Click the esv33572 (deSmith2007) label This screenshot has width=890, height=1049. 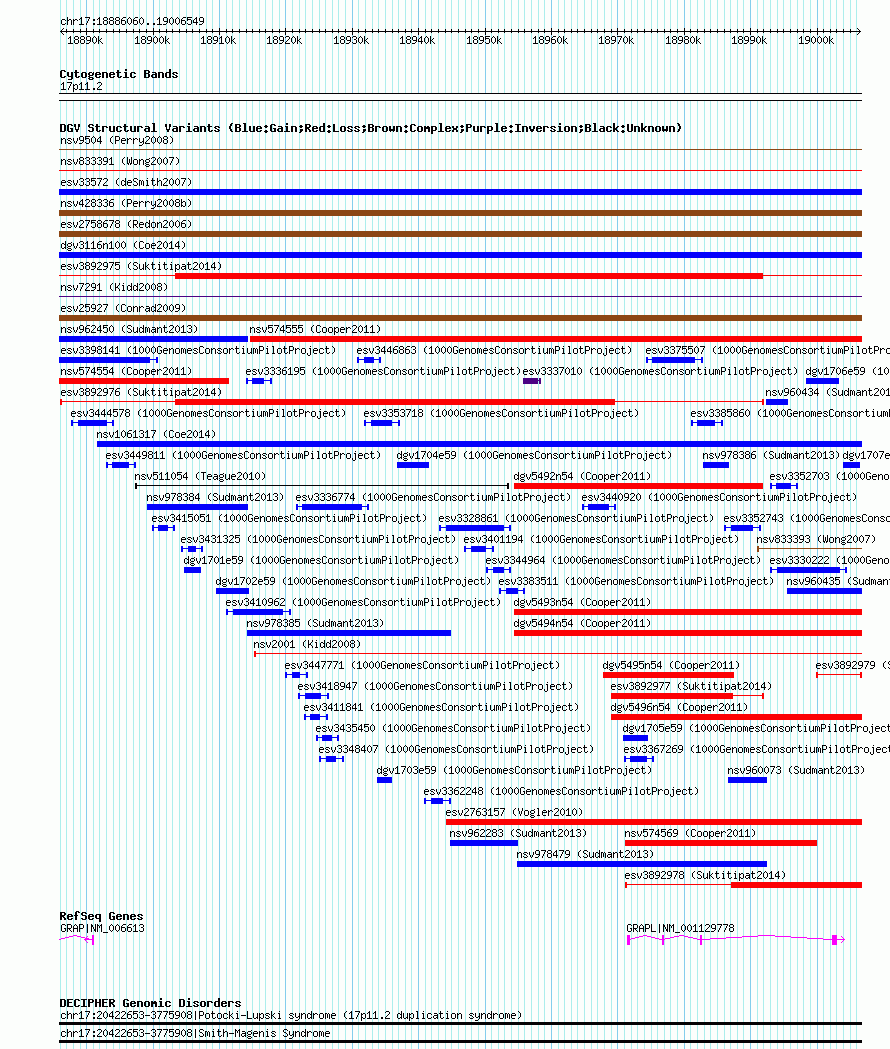coord(126,182)
